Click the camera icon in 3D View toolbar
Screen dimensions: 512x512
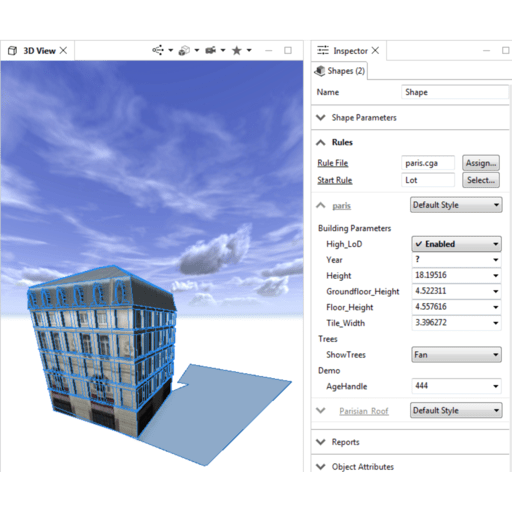coord(210,50)
